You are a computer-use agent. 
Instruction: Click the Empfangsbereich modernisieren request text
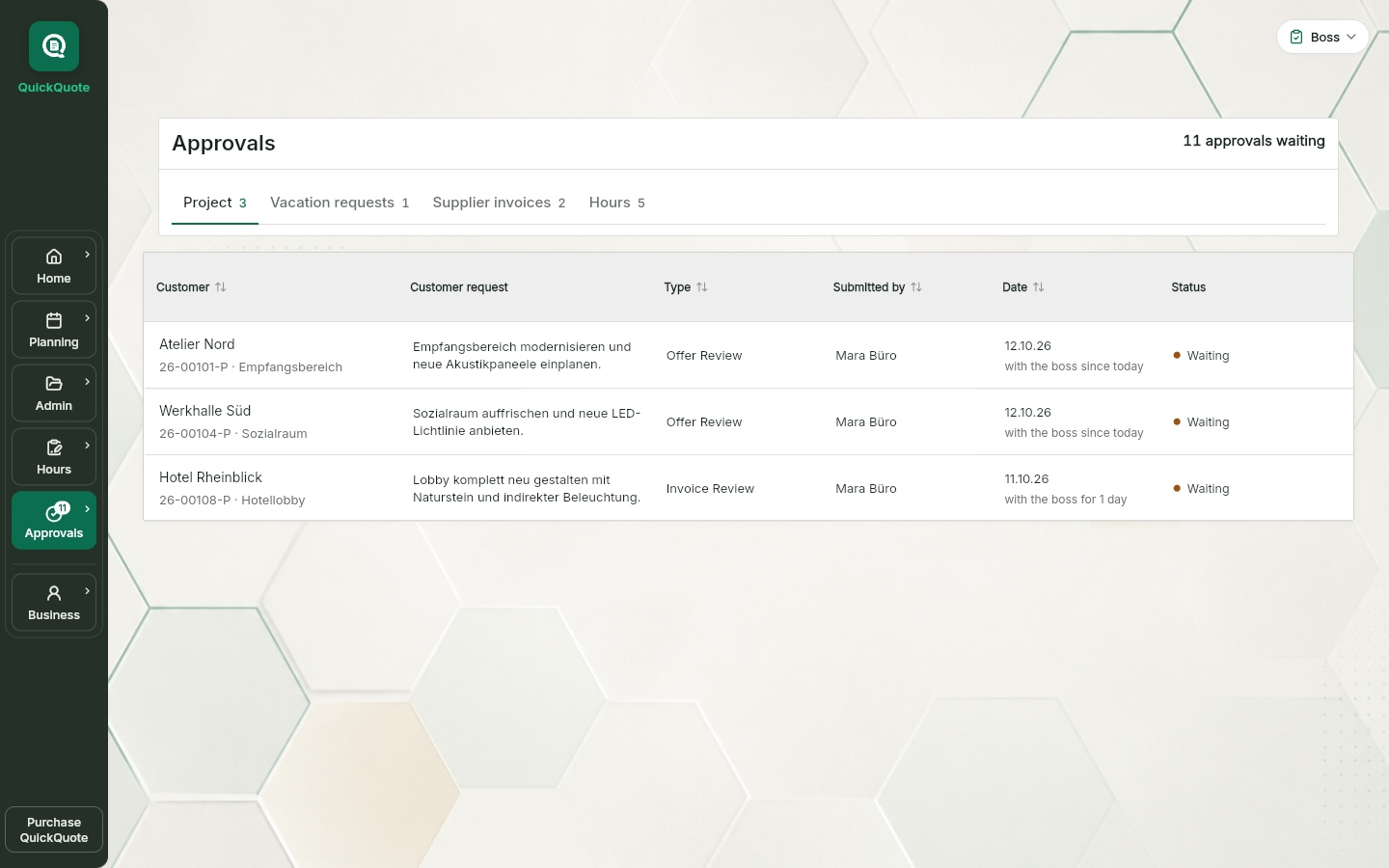click(522, 356)
